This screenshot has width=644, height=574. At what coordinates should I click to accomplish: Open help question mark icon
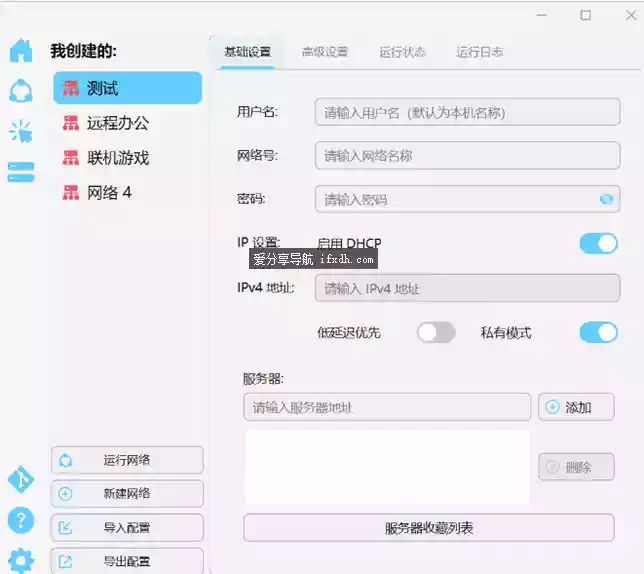[21, 520]
